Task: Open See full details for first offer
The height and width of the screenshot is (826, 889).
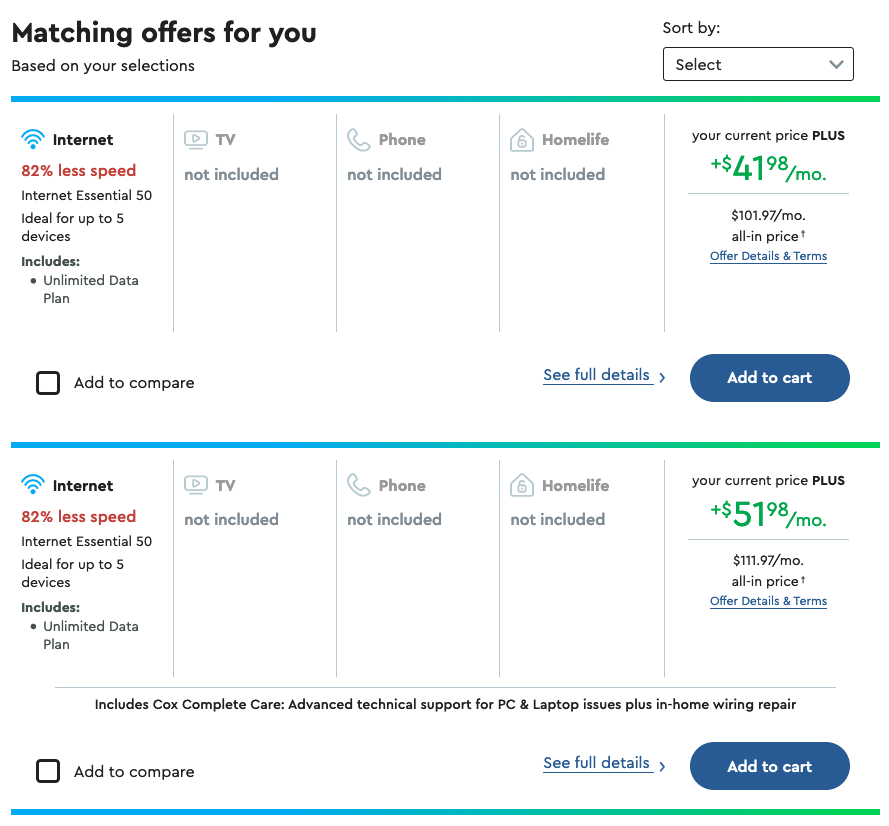Action: pos(596,375)
